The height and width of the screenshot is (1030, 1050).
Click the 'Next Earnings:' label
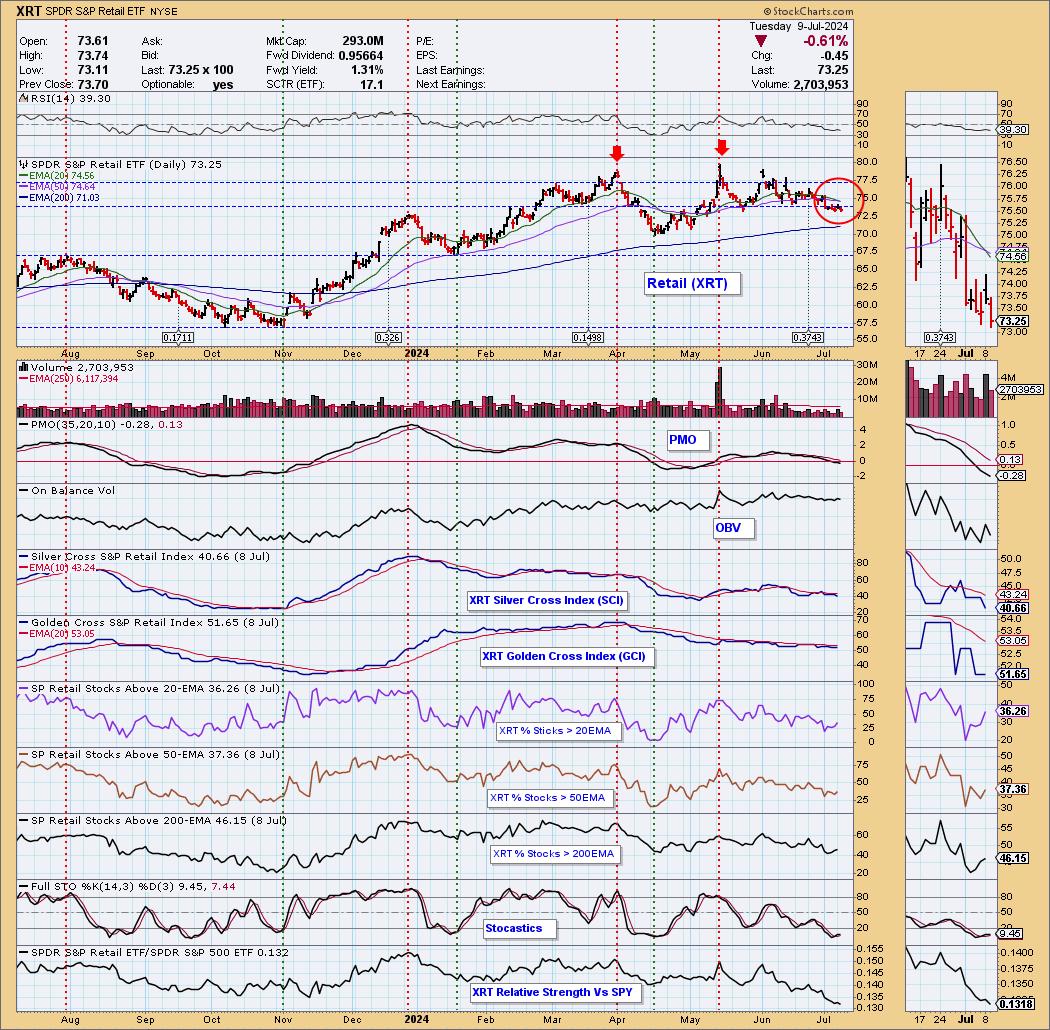click(451, 84)
